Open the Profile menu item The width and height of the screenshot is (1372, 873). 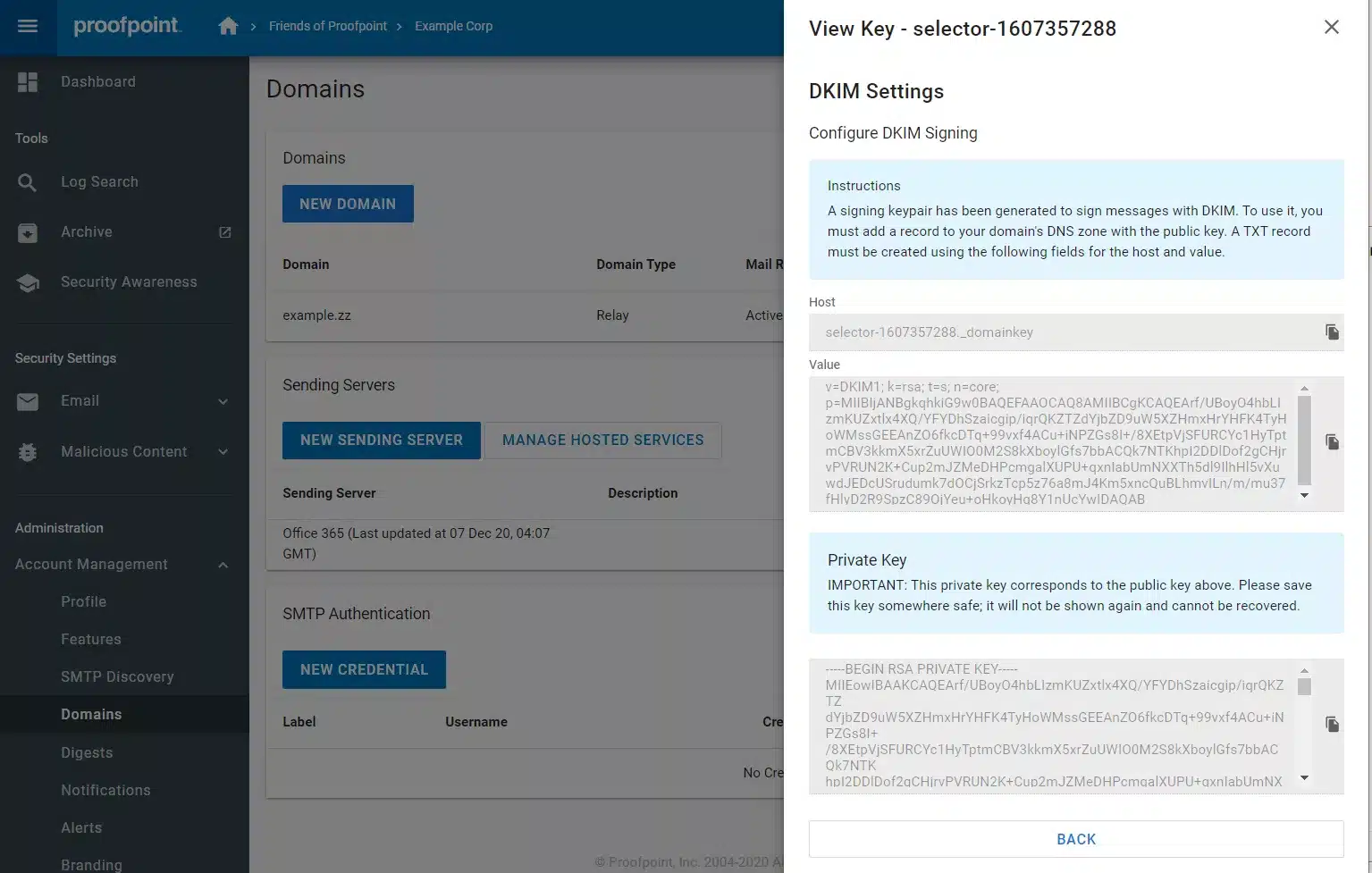click(83, 602)
